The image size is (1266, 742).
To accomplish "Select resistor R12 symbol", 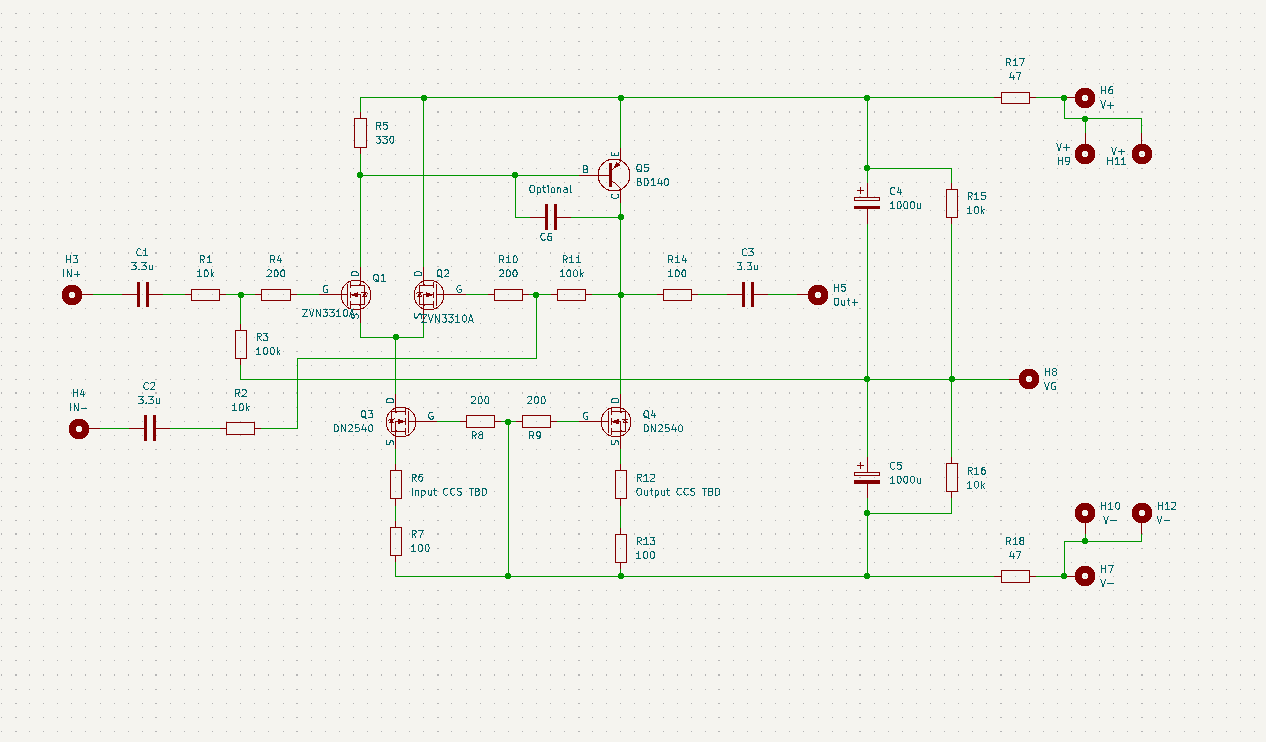I will pyautogui.click(x=621, y=485).
